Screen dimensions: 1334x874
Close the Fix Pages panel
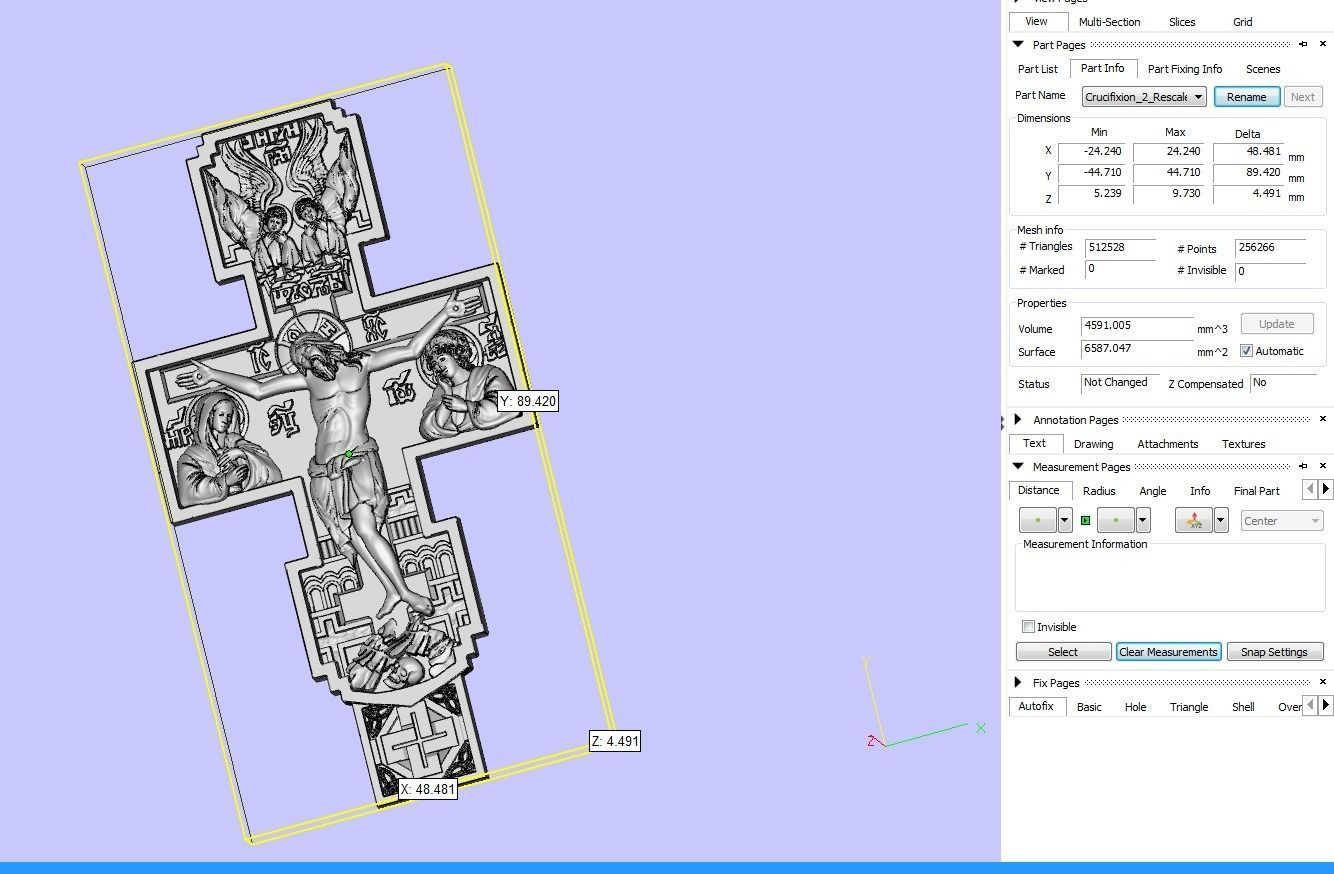click(1323, 682)
